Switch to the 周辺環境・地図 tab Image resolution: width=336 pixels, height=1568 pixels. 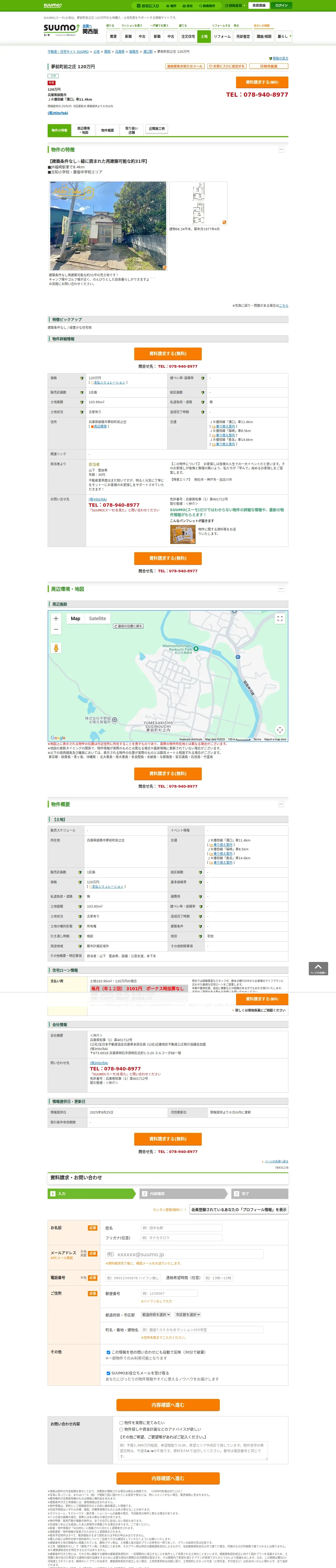click(x=83, y=130)
